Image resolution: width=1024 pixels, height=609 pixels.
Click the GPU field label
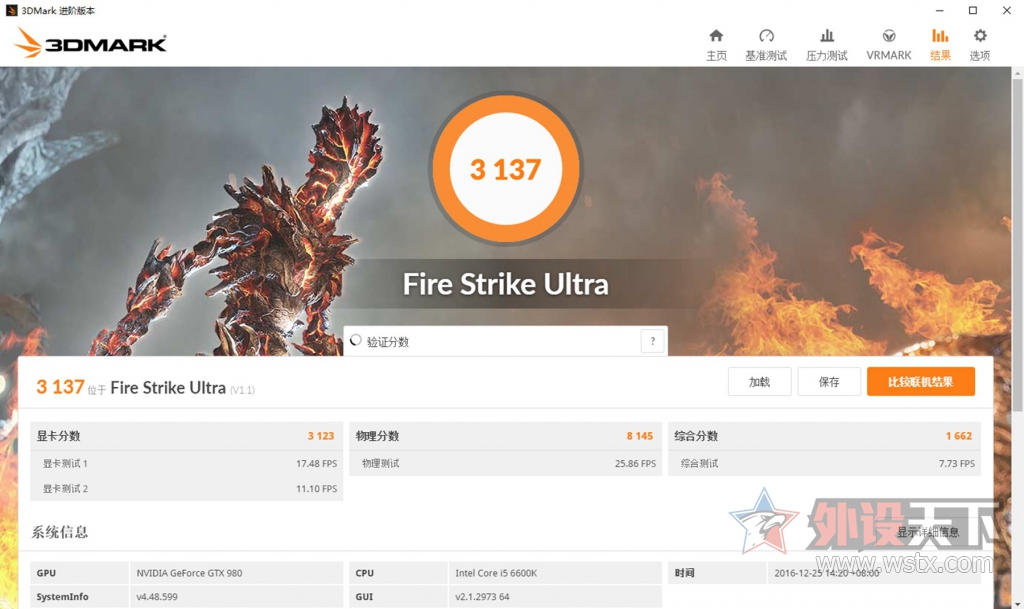tap(46, 573)
